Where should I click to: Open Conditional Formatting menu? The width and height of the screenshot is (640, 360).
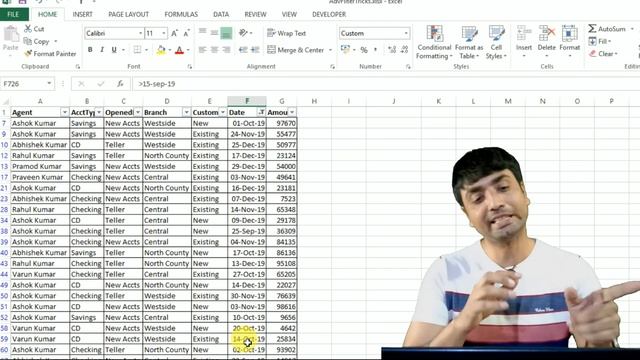tap(434, 42)
